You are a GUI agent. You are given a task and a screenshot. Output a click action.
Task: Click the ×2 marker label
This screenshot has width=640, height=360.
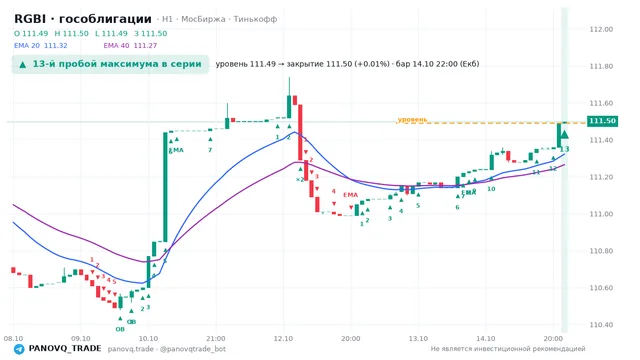pos(300,180)
